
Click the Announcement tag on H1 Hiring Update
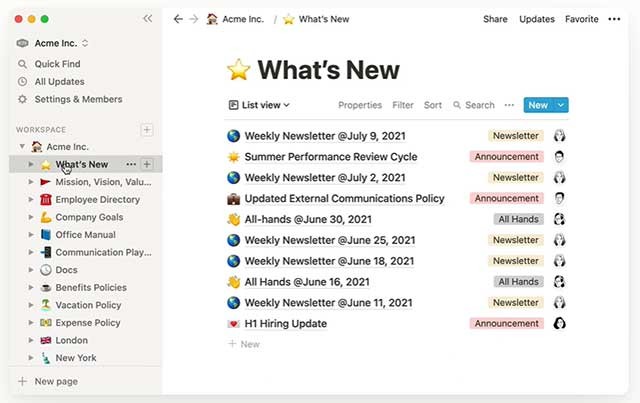pyautogui.click(x=507, y=323)
